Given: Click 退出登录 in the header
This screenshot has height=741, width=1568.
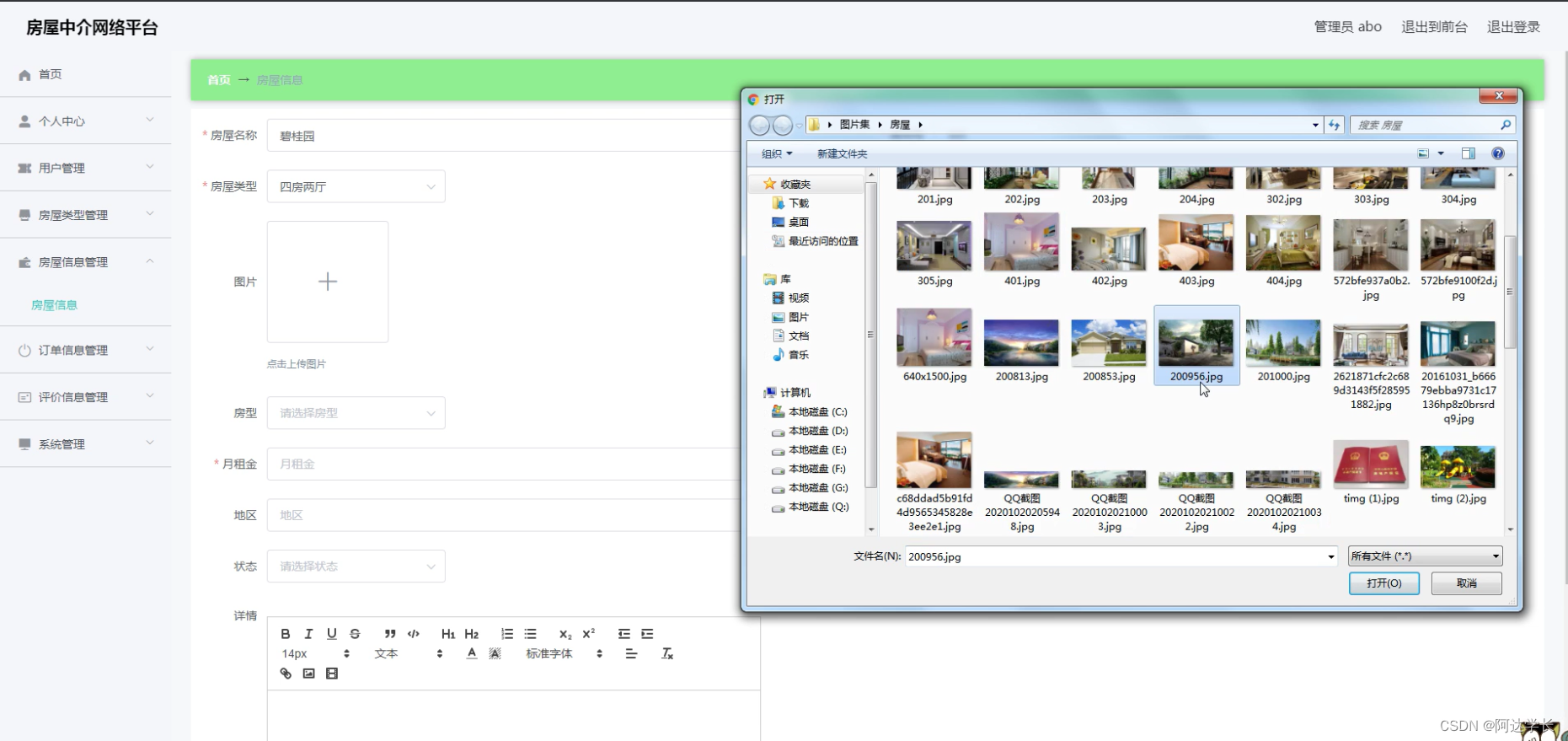Looking at the screenshot, I should 1513,27.
